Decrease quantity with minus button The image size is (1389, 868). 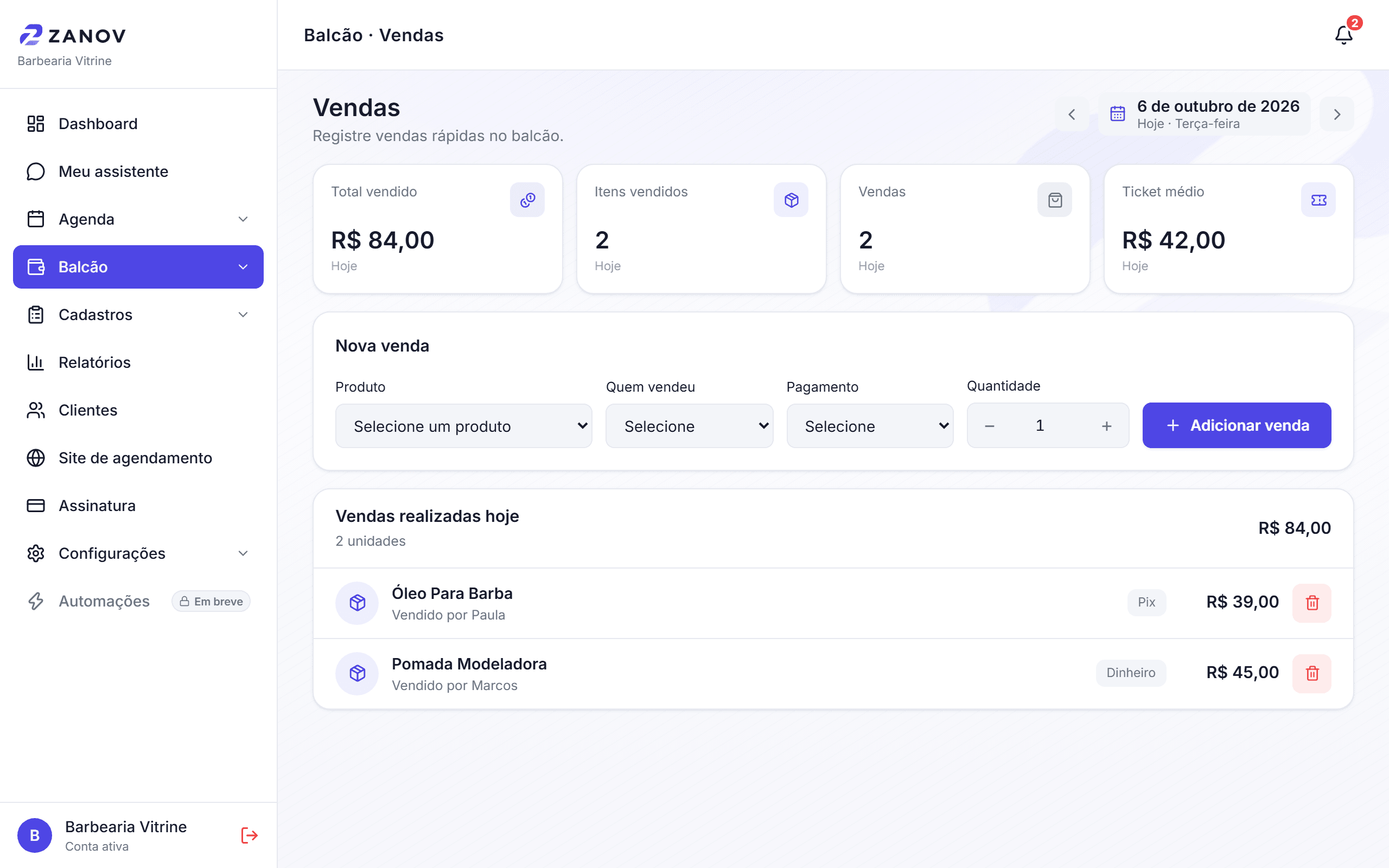pos(990,426)
